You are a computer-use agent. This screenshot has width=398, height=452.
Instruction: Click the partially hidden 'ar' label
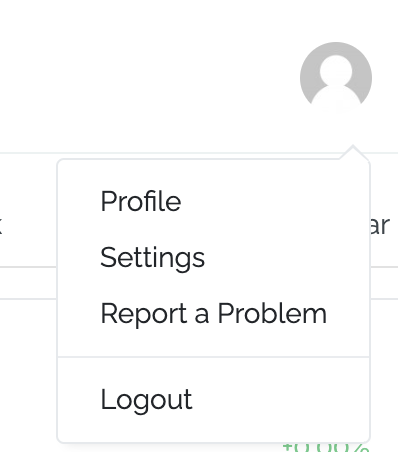(380, 226)
